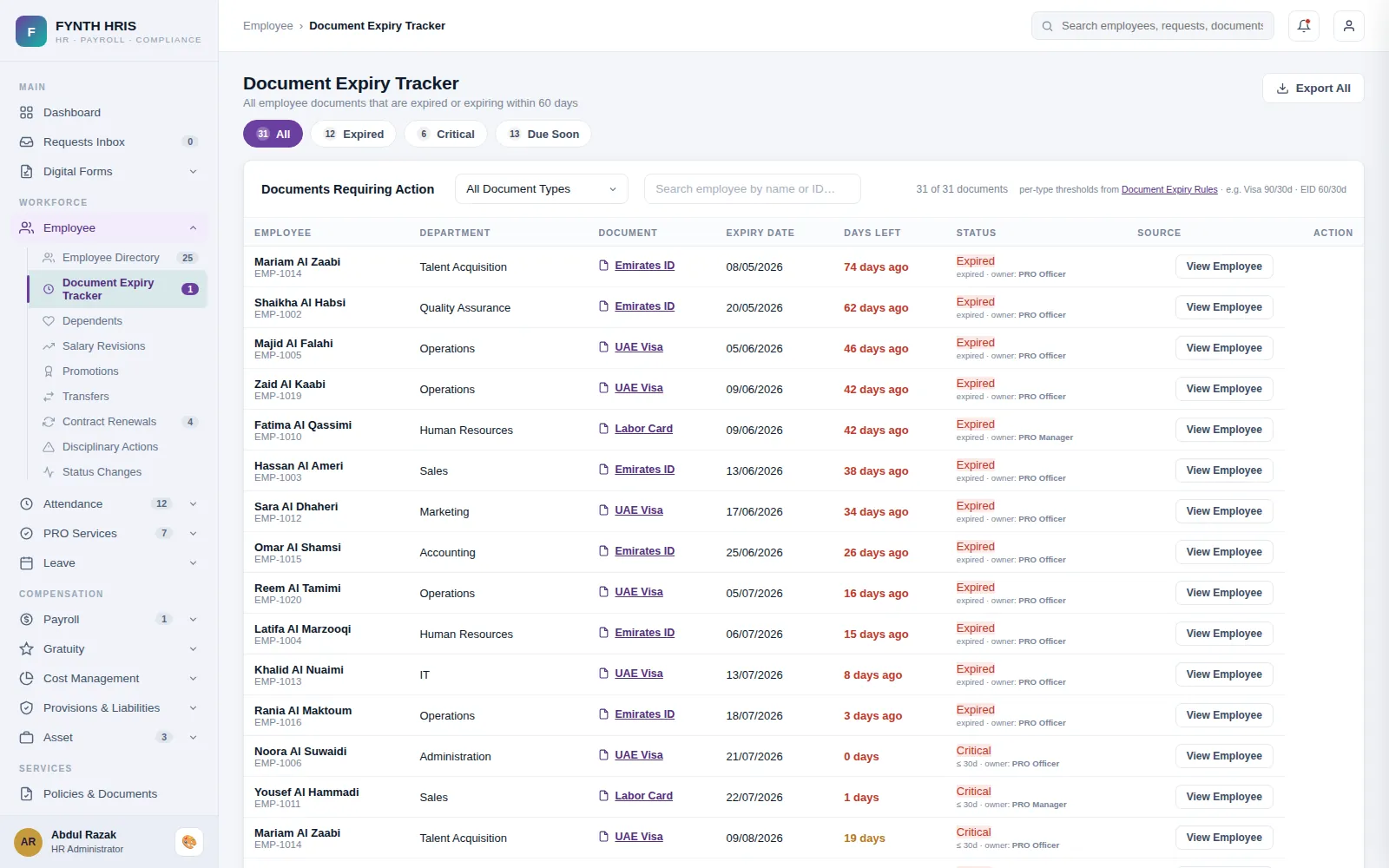This screenshot has height=868, width=1389.
Task: Click the AR user avatar
Action: [29, 842]
